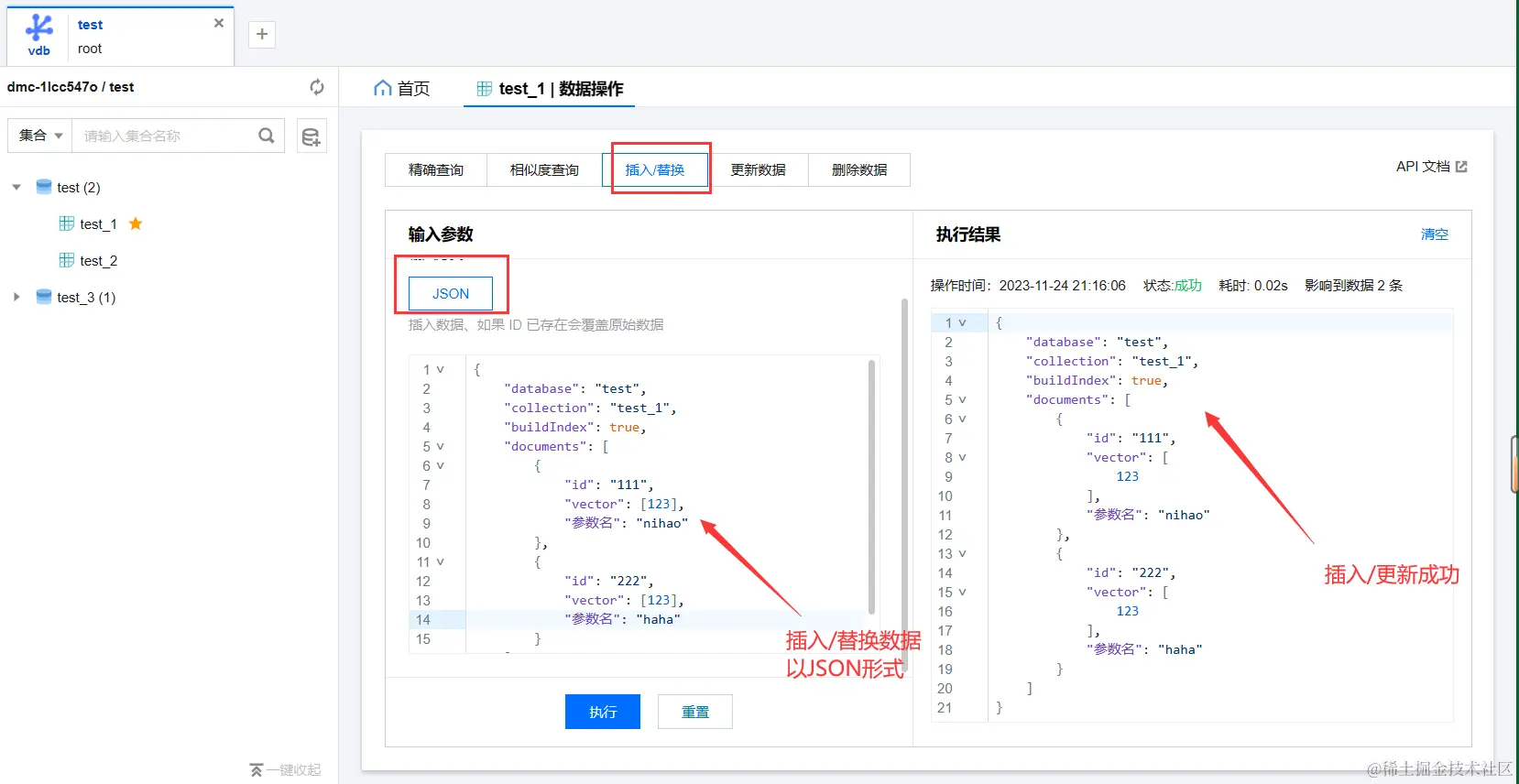Fold input JSON object at line 6
This screenshot has width=1519, height=784.
point(441,466)
